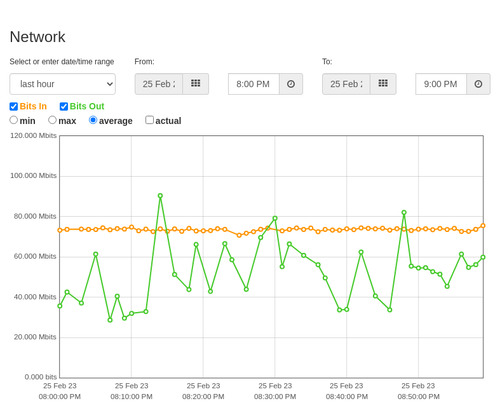Enable the actual checkbox
500x403 pixels.
[150, 120]
